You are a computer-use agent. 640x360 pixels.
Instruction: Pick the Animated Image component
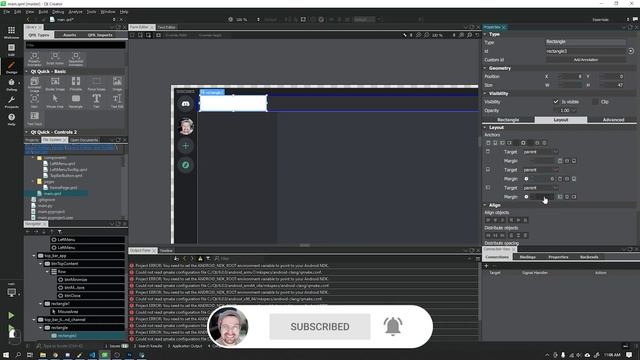pyautogui.click(x=34, y=84)
